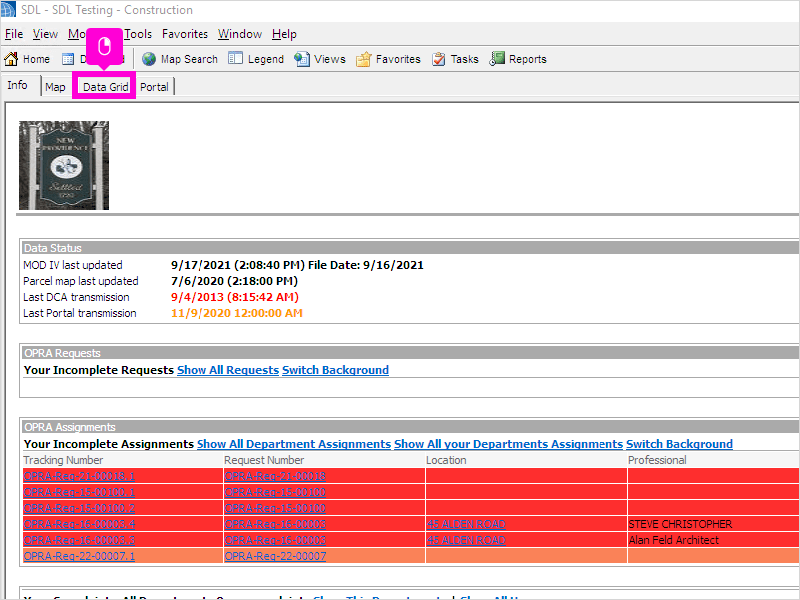Open the File menu
Image resolution: width=800 pixels, height=600 pixels.
(14, 34)
